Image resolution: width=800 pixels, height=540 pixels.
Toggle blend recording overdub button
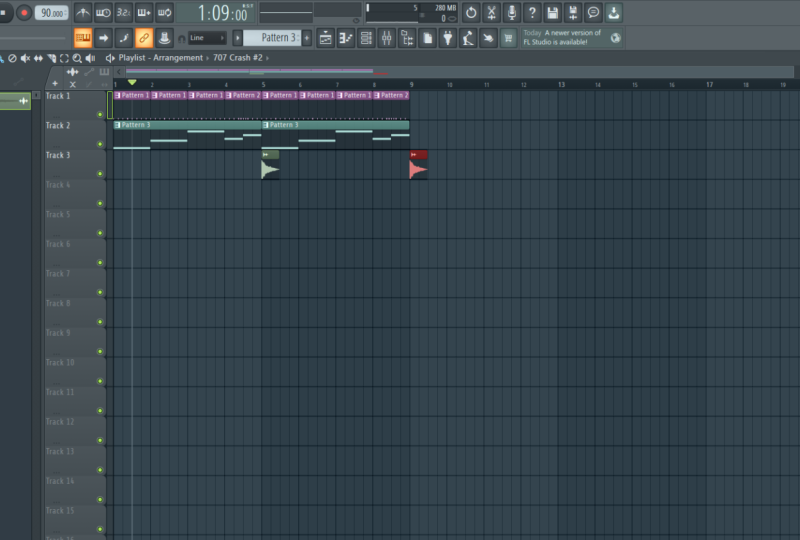(144, 13)
